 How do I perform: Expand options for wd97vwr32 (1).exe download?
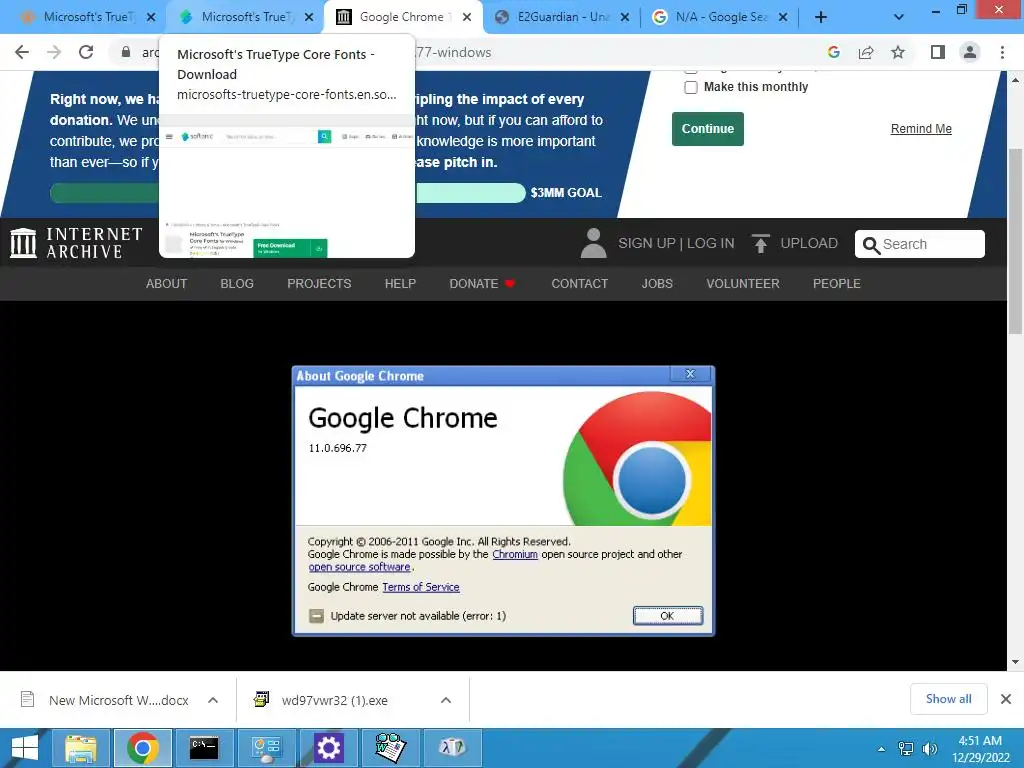pos(446,700)
